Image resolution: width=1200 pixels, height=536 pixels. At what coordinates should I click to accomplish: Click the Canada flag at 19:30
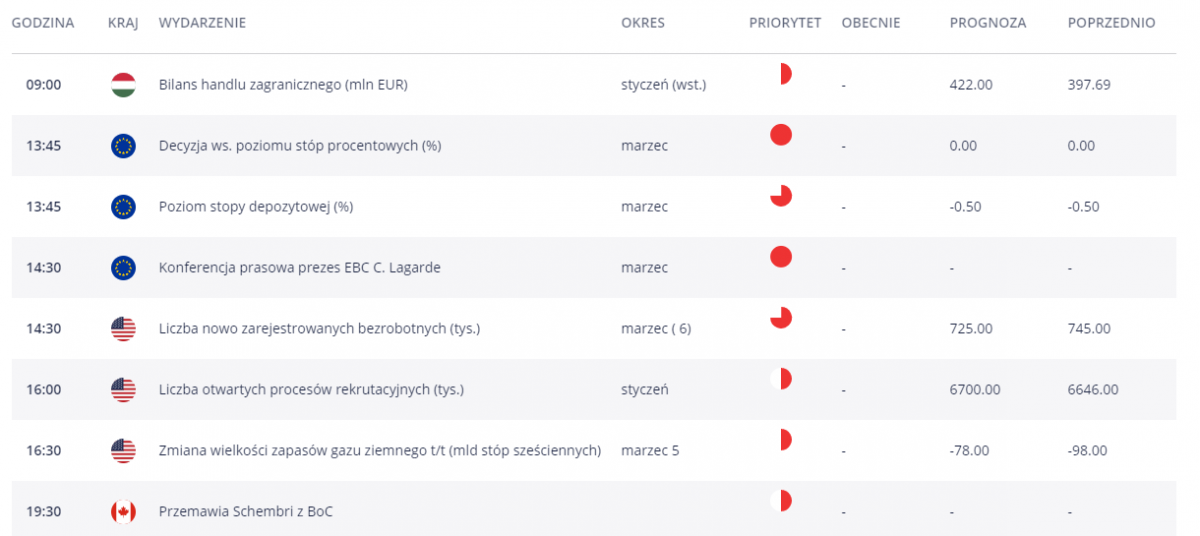(x=123, y=512)
